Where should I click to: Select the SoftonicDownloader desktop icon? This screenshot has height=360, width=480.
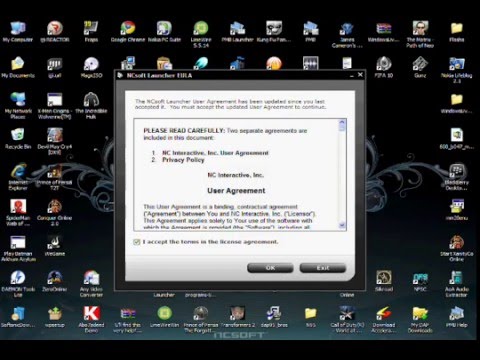click(x=18, y=317)
